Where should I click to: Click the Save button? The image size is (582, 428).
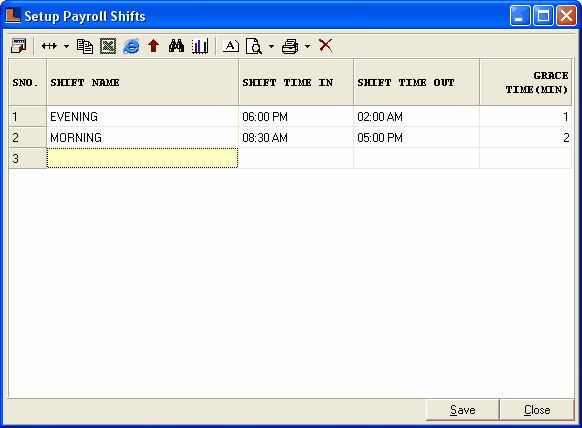pyautogui.click(x=462, y=410)
